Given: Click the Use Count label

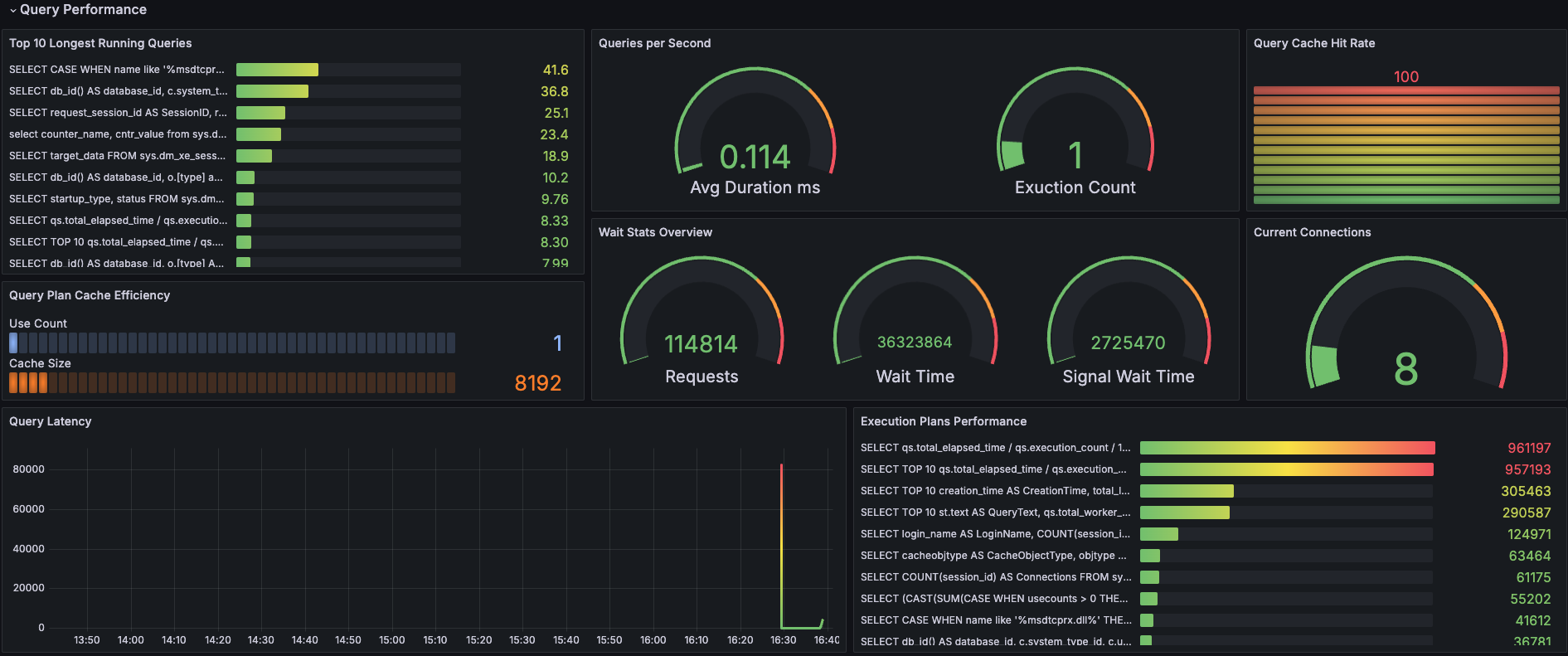Looking at the screenshot, I should (x=38, y=323).
